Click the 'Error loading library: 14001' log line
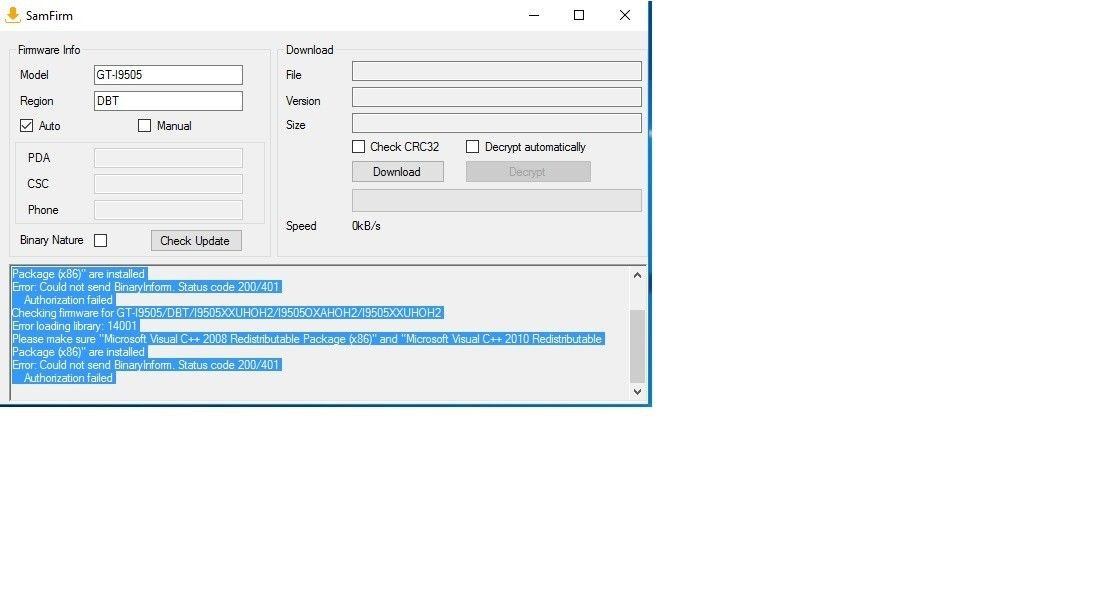 (x=75, y=326)
